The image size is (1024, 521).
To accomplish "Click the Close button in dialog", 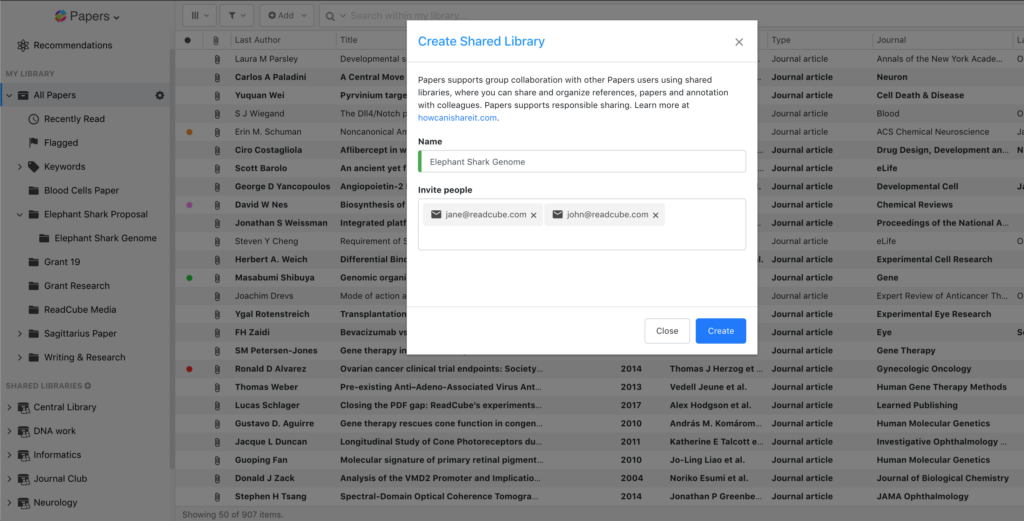I will tap(667, 331).
